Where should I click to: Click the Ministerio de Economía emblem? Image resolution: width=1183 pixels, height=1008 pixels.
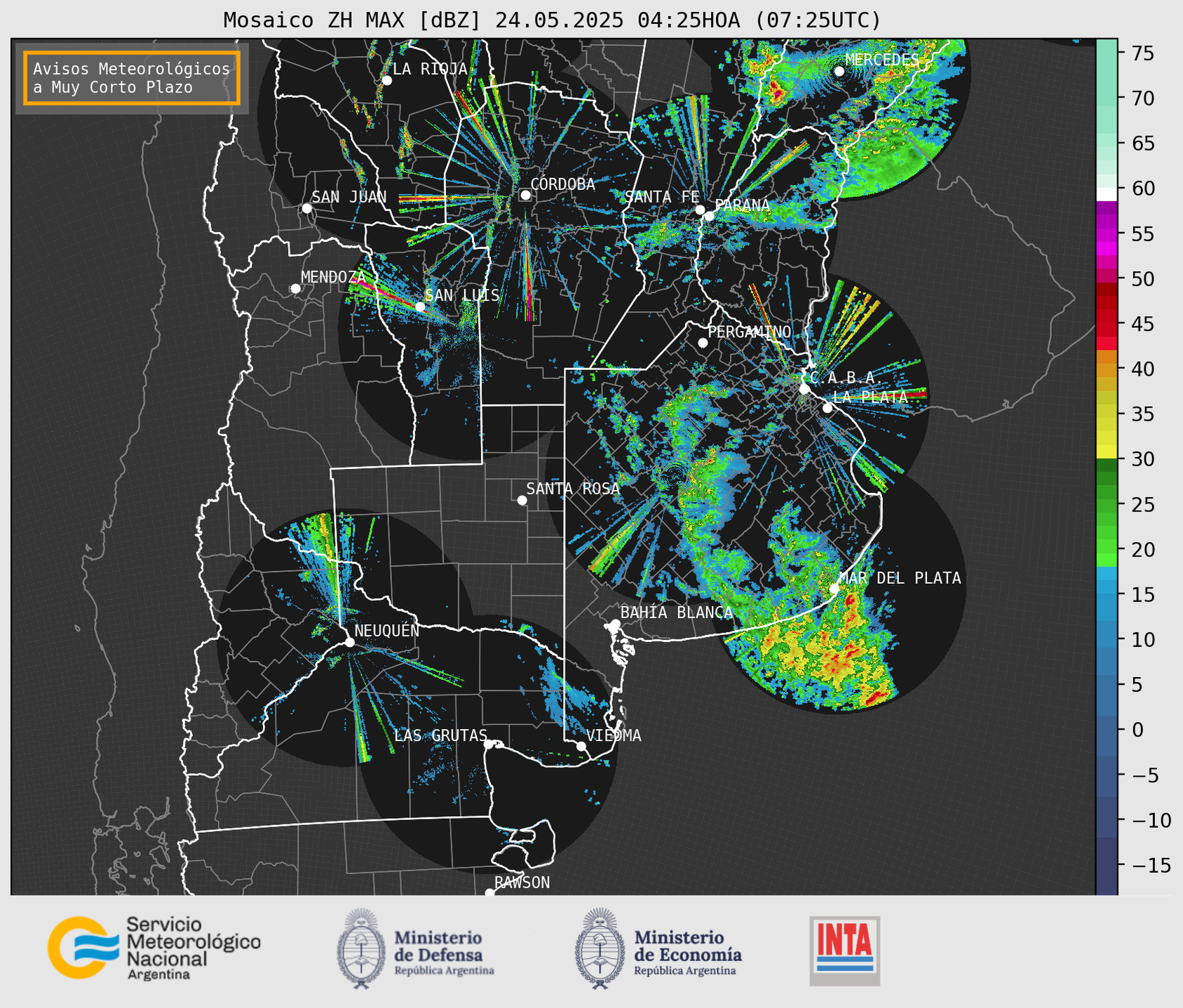click(600, 948)
